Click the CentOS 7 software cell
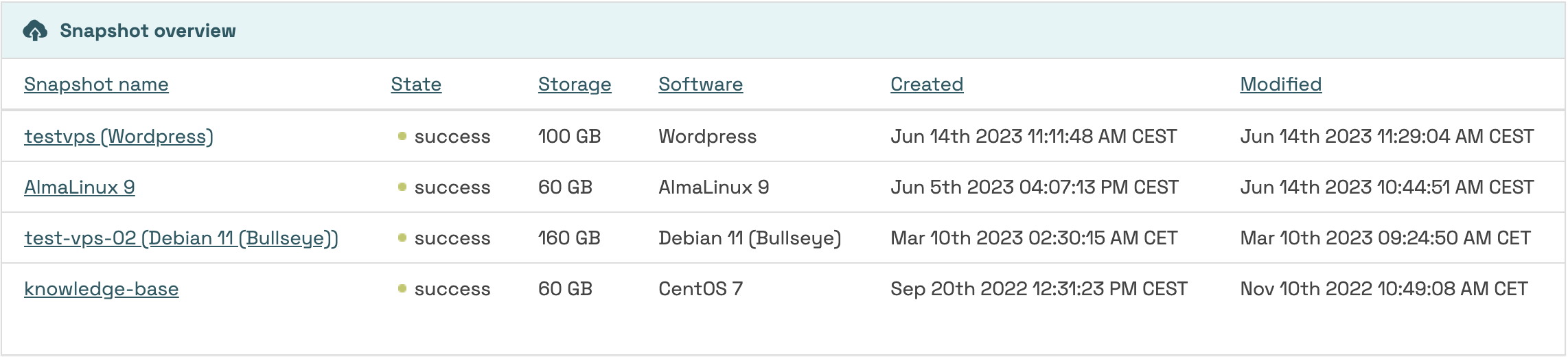 [x=701, y=289]
